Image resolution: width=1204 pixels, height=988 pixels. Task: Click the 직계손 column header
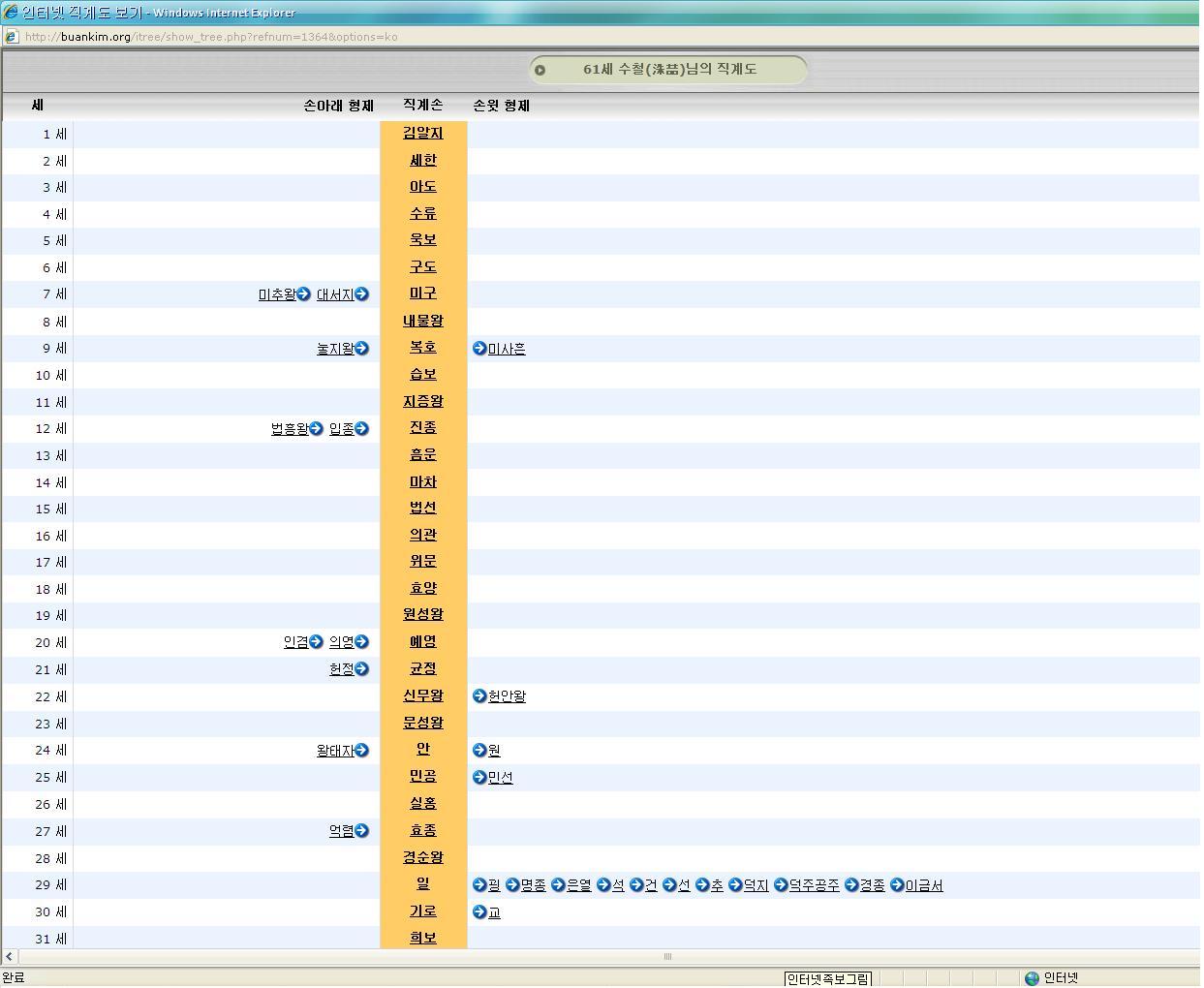(423, 106)
